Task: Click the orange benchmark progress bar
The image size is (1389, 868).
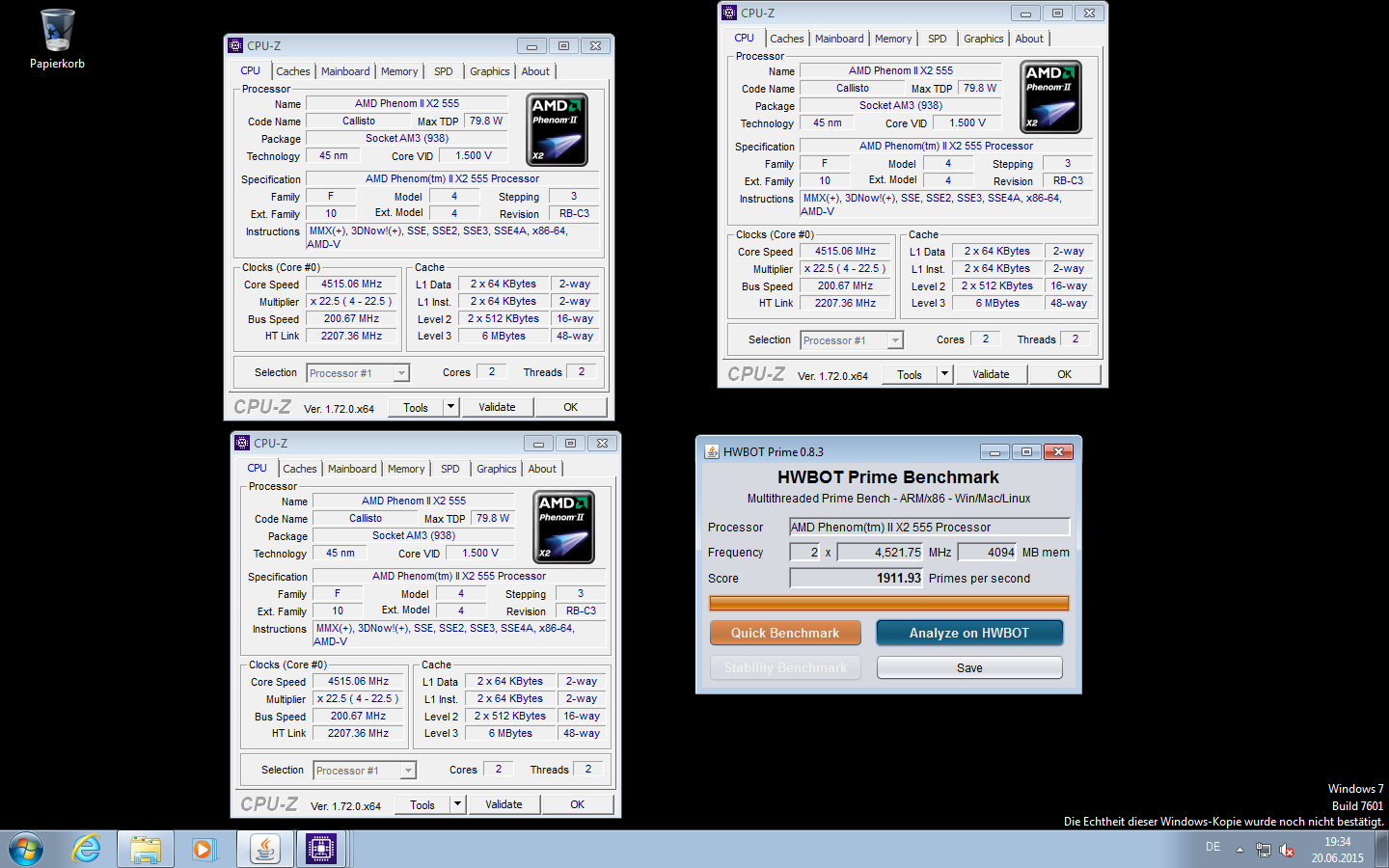Action: tap(888, 604)
